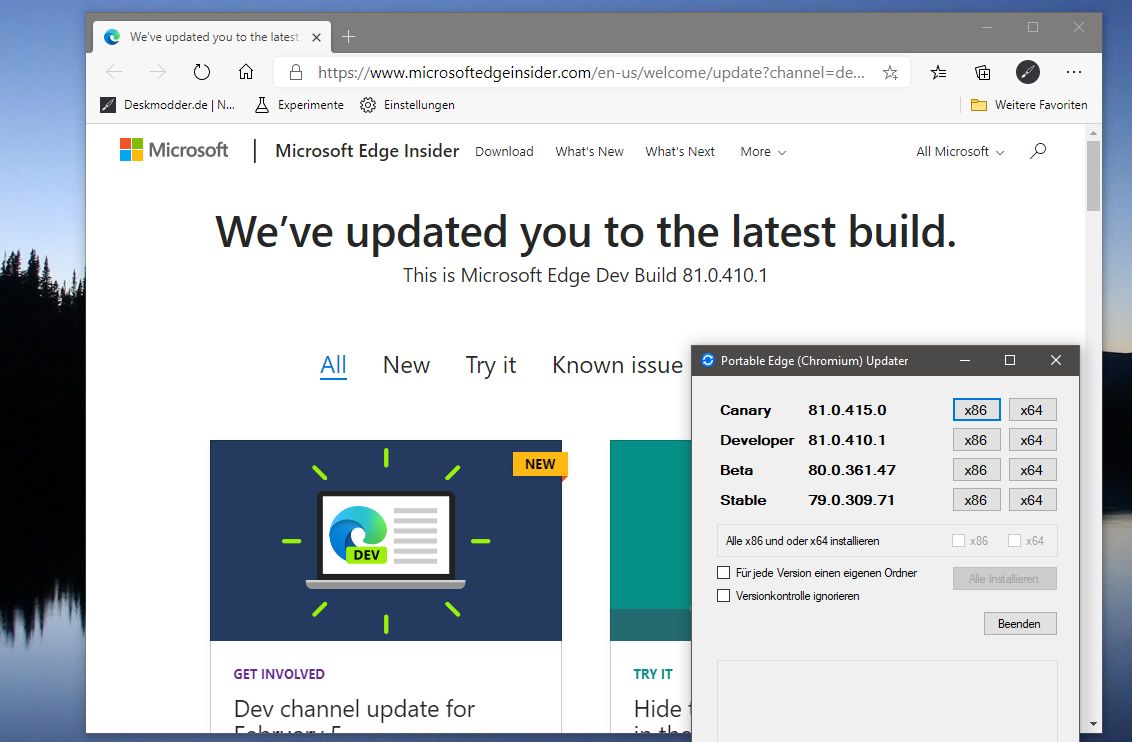Open the search magnifier on the page
This screenshot has height=742, width=1132.
pos(1038,151)
